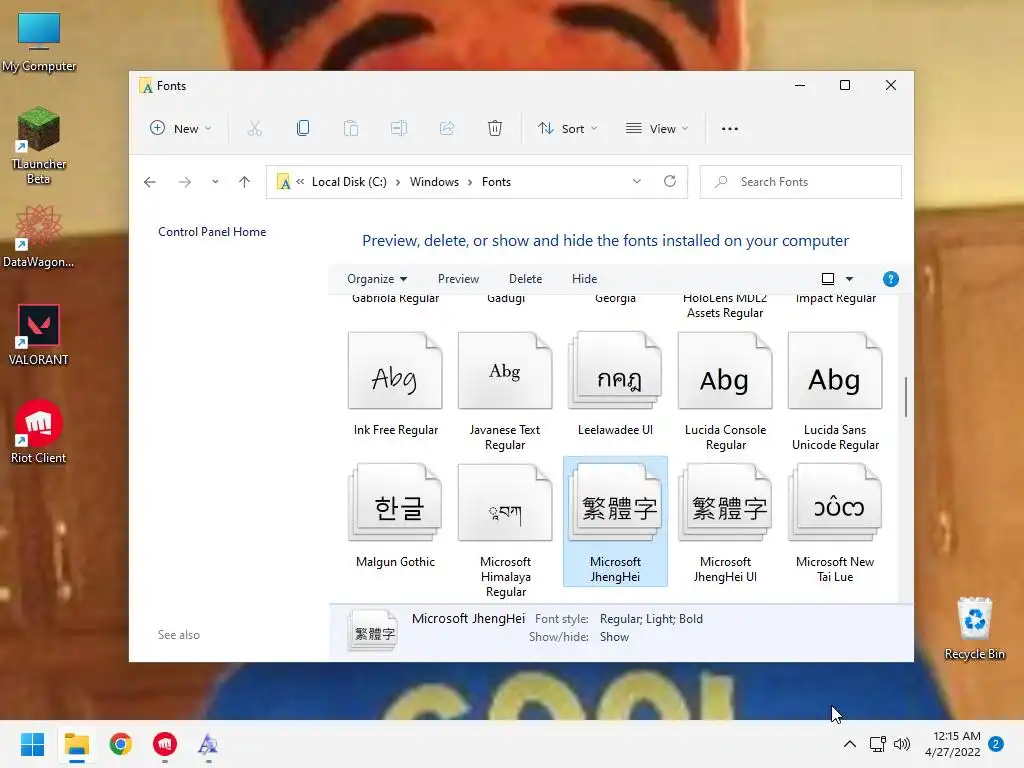Click the Delete trash can icon
1024x768 pixels.
pos(495,129)
